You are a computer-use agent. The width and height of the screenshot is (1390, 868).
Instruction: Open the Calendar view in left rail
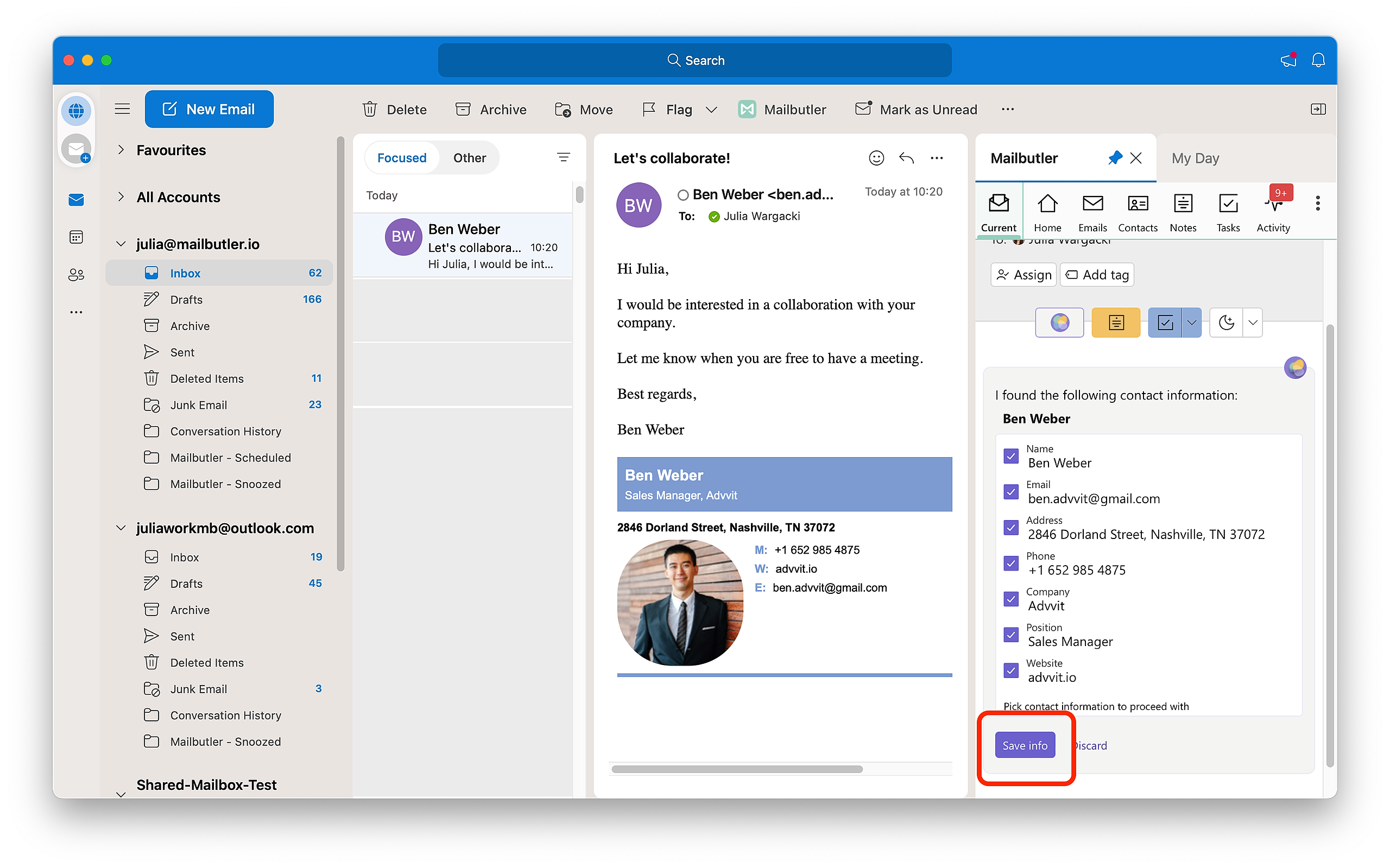click(x=77, y=237)
